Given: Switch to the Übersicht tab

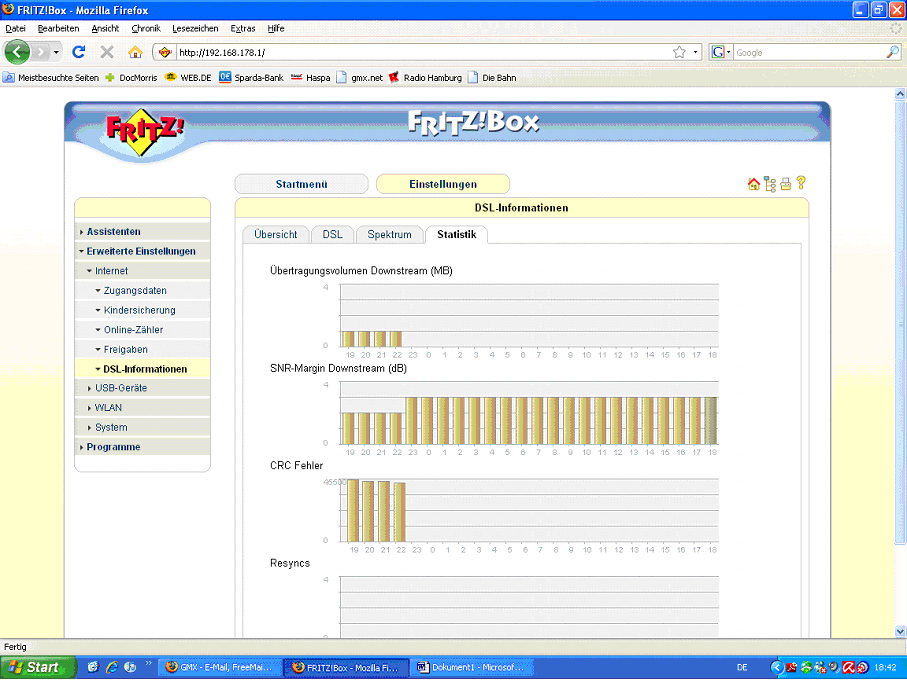Looking at the screenshot, I should tap(275, 235).
